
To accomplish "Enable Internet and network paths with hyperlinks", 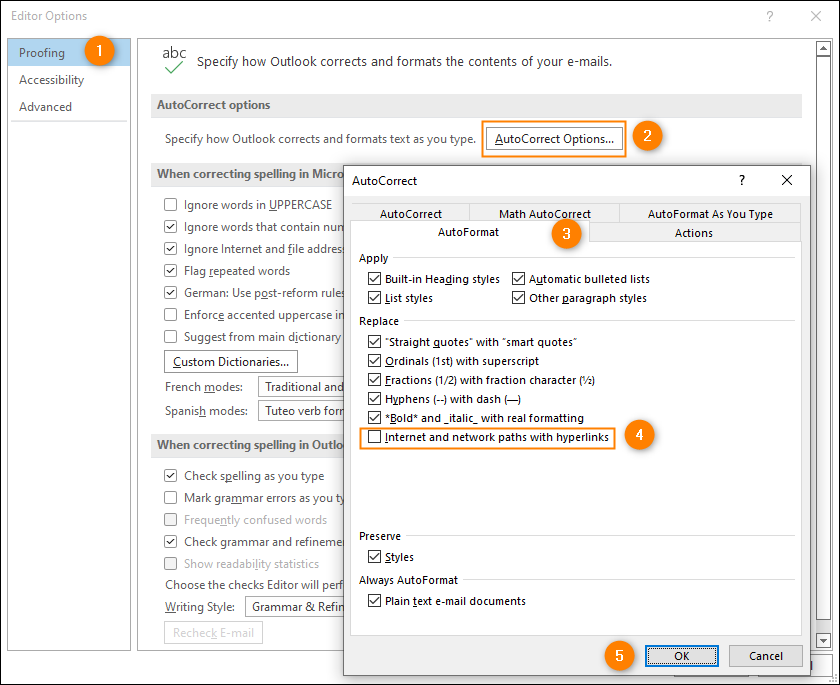I will pos(374,436).
